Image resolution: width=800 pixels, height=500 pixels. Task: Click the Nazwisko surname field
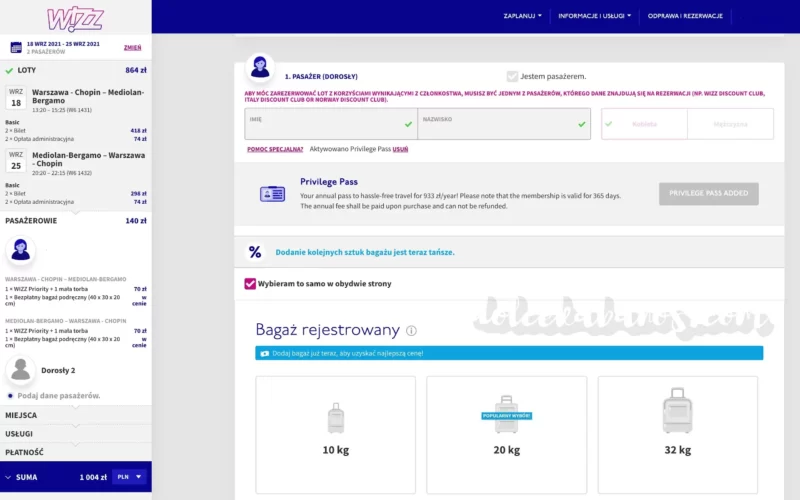point(504,124)
